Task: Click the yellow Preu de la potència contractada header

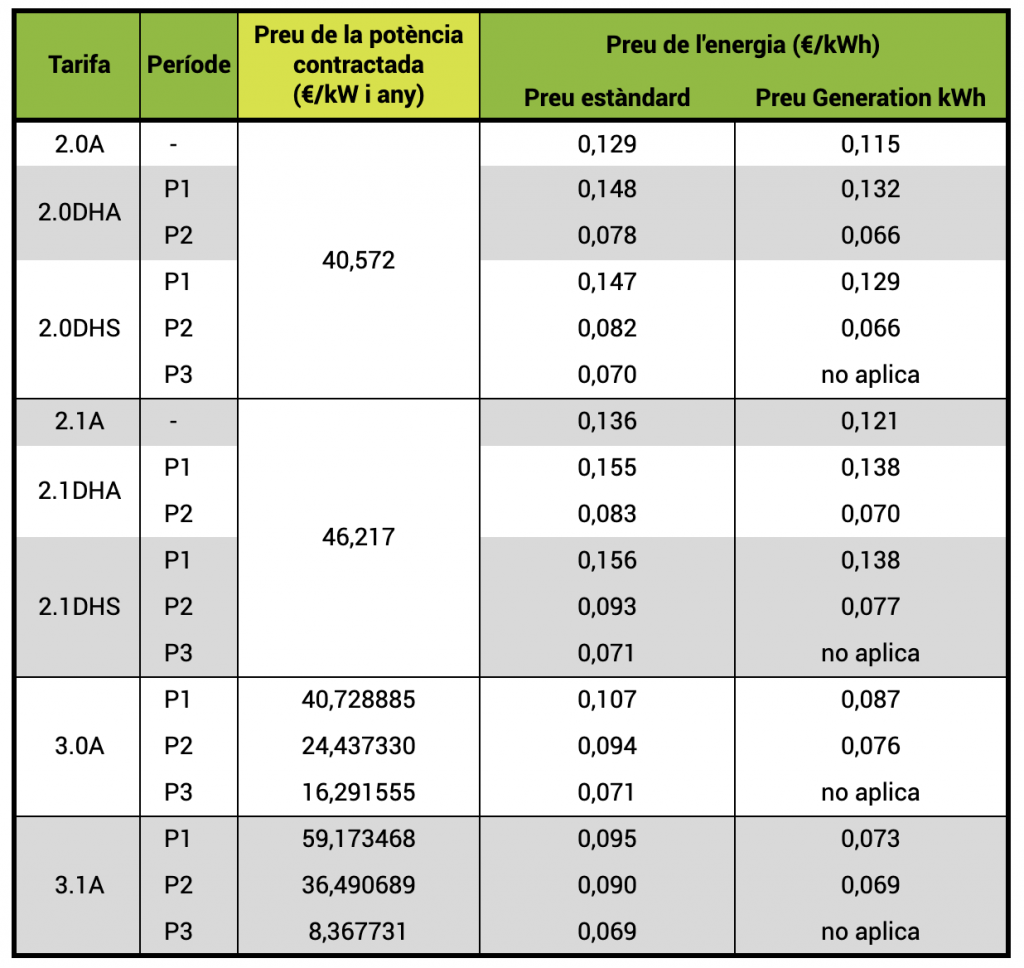Action: tap(359, 65)
